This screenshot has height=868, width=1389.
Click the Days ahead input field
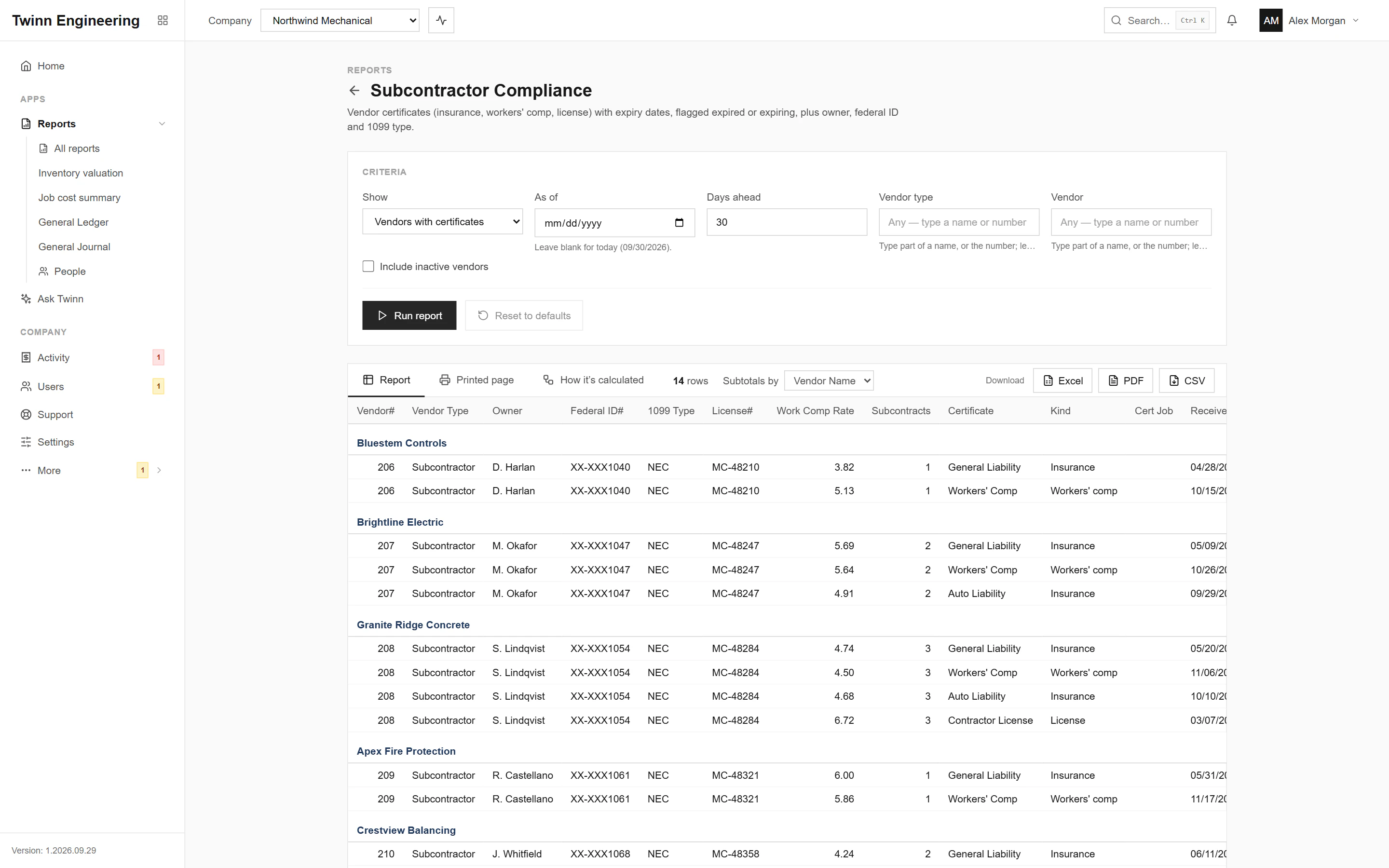[786, 222]
